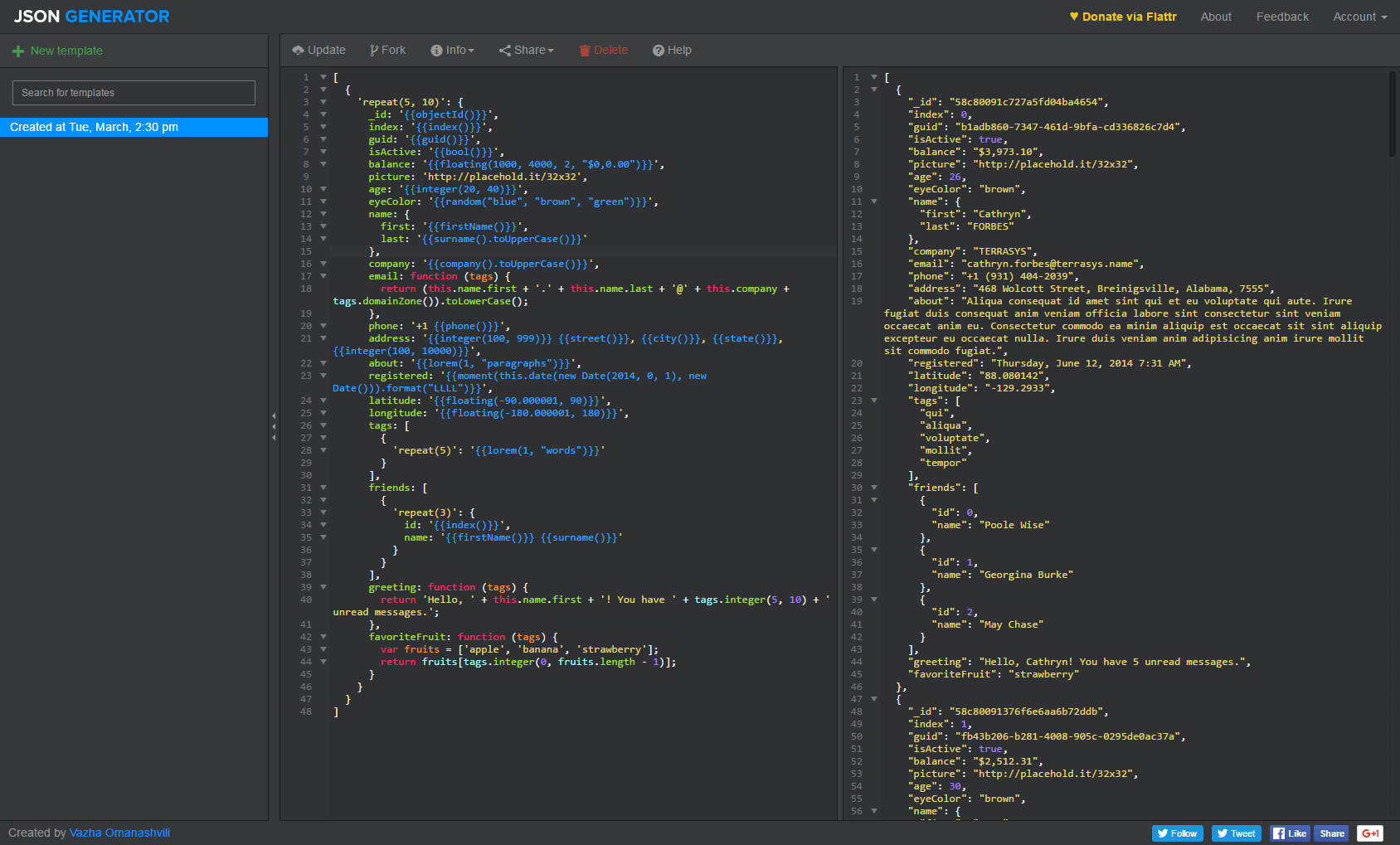Open the Info dropdown menu
Viewport: 1400px width, 845px height.
453,51
